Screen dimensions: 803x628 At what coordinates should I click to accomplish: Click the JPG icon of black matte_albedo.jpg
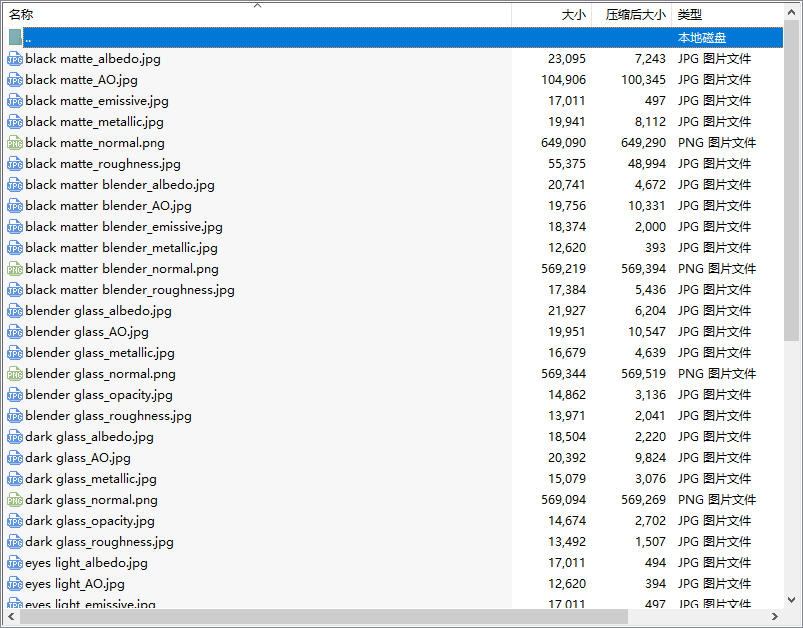pyautogui.click(x=15, y=59)
